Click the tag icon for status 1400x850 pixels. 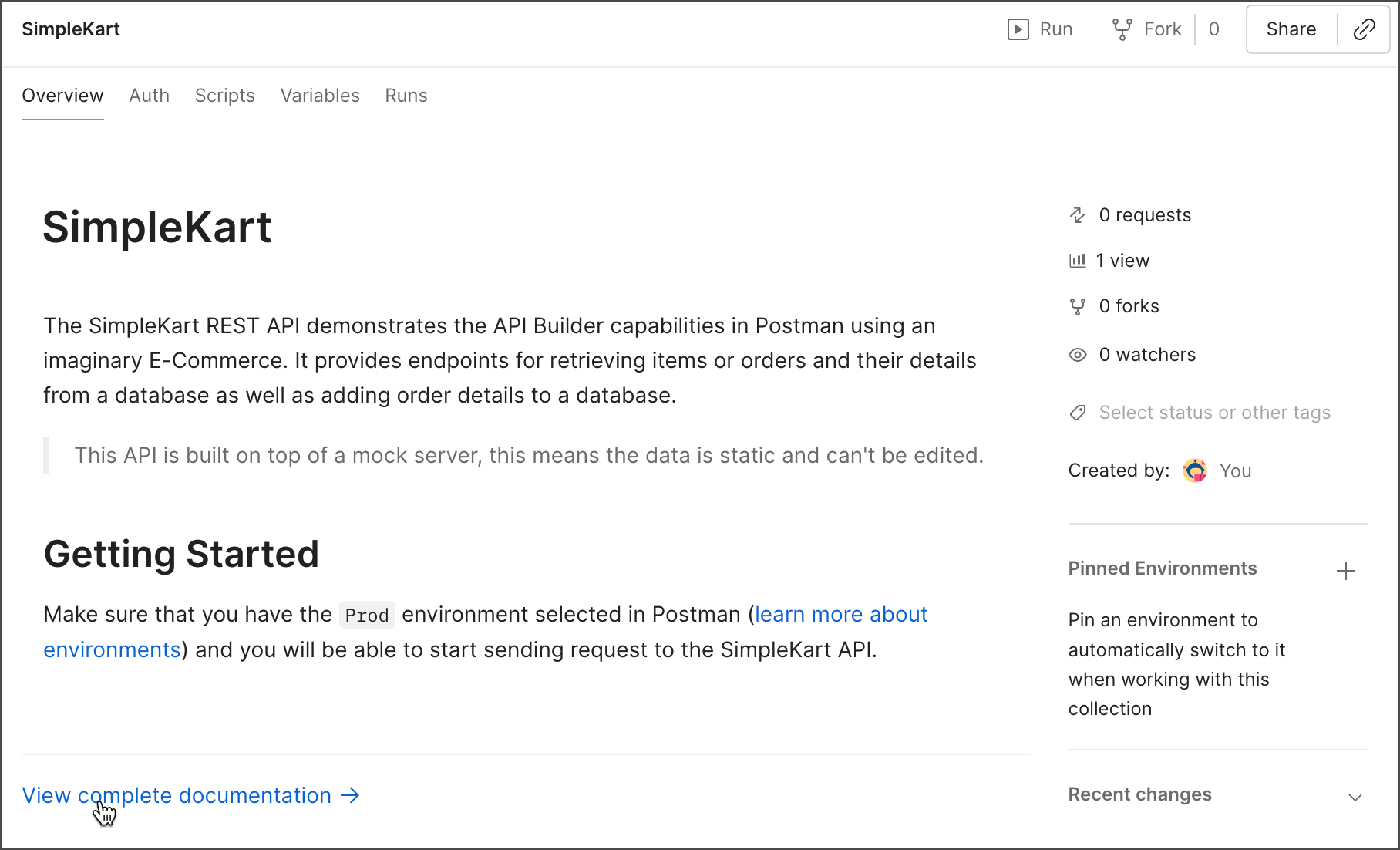tap(1078, 413)
